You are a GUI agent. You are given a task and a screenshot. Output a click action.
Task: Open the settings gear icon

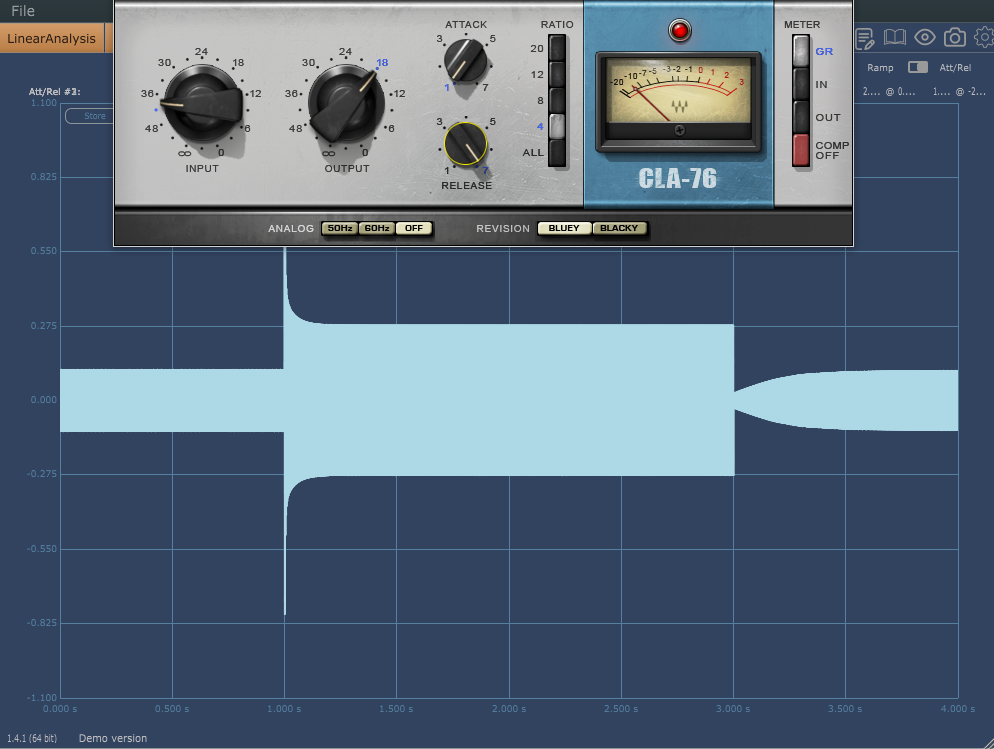tap(984, 37)
